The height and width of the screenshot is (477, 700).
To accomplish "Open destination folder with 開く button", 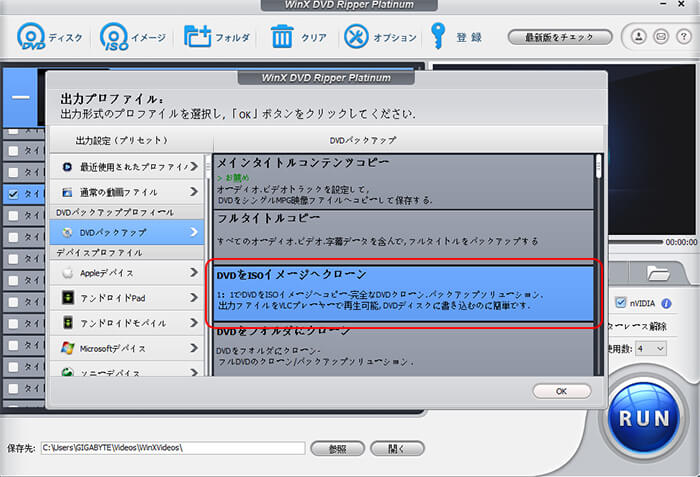I will point(397,448).
